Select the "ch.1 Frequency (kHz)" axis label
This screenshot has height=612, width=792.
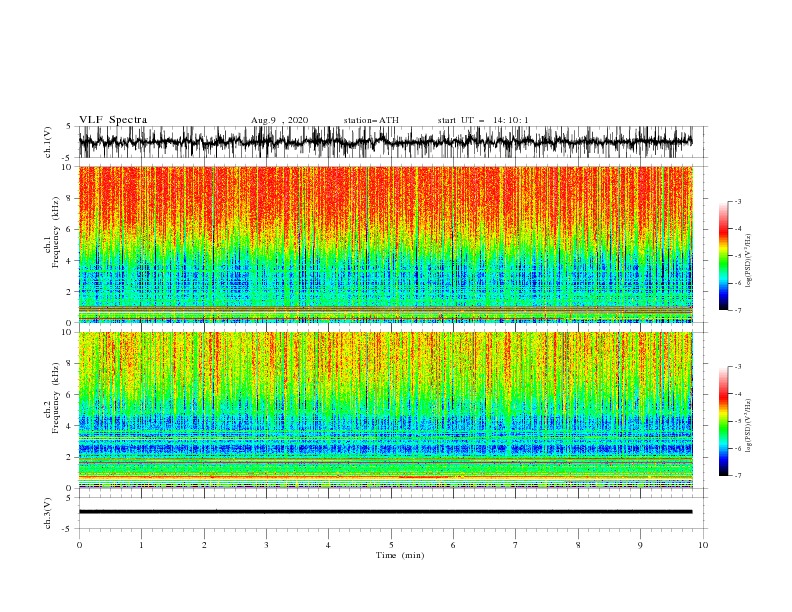[51, 231]
